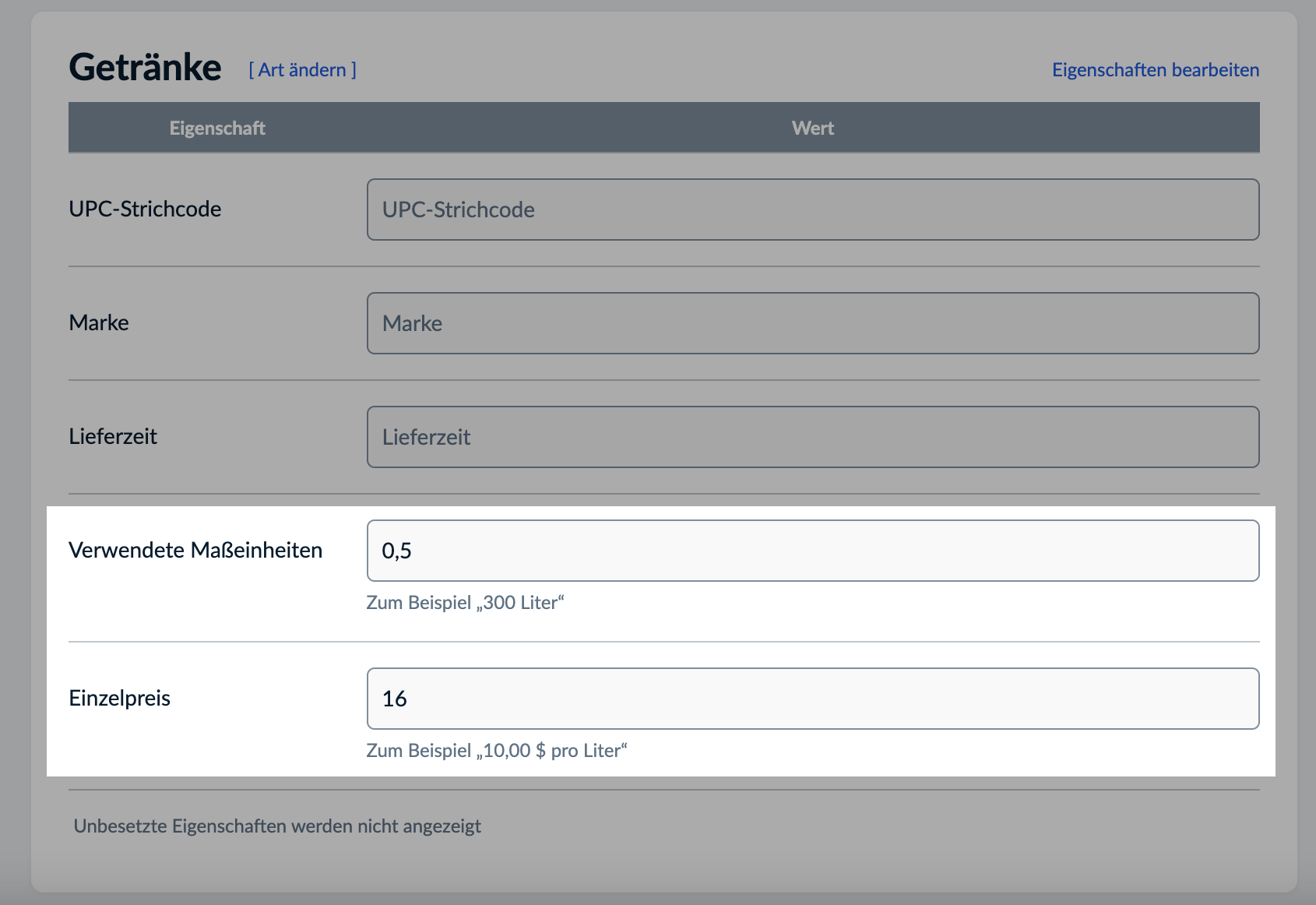Screen dimensions: 1316x905
Task: Click the 'Verwendete Maßeinheiten' label
Action: 195,550
